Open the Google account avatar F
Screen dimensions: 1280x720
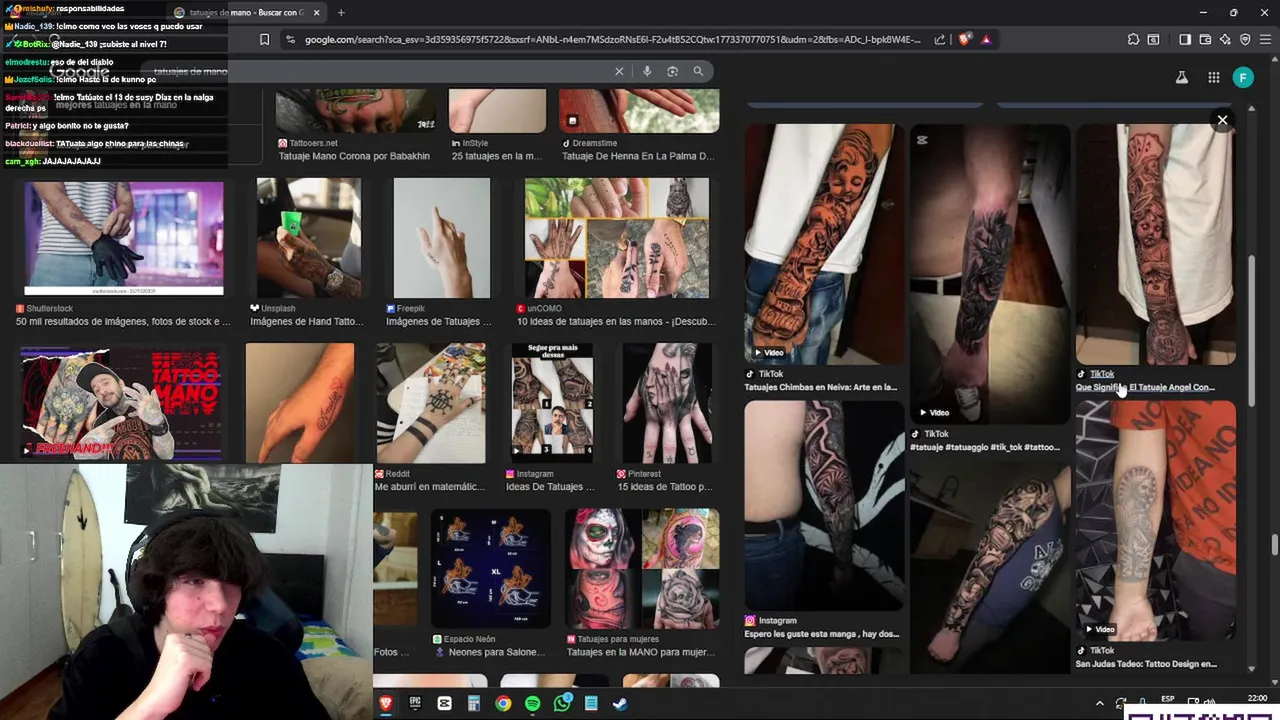tap(1243, 77)
